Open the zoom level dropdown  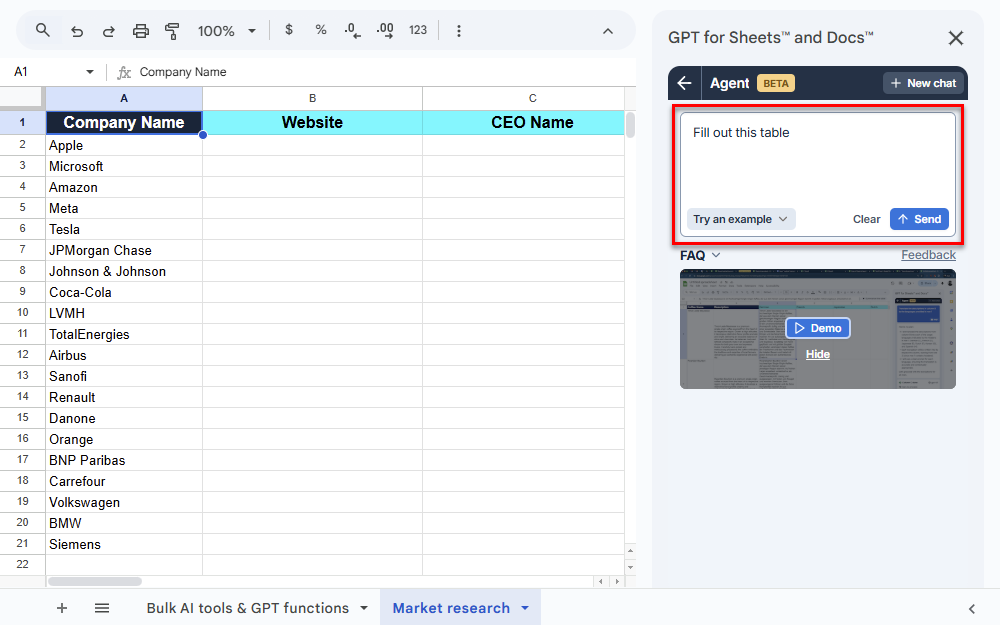tap(226, 30)
